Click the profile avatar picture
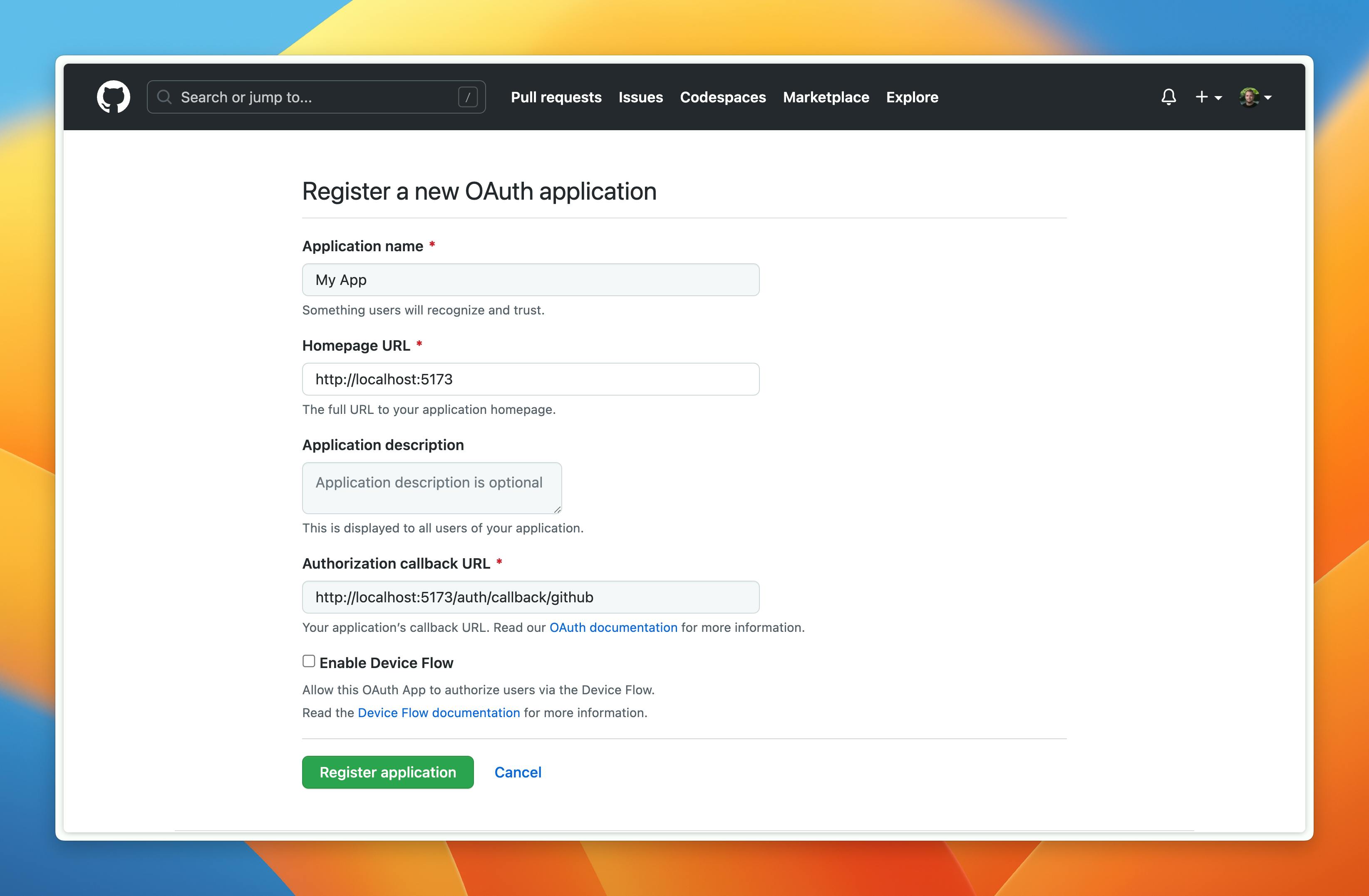The height and width of the screenshot is (896, 1369). pyautogui.click(x=1249, y=97)
